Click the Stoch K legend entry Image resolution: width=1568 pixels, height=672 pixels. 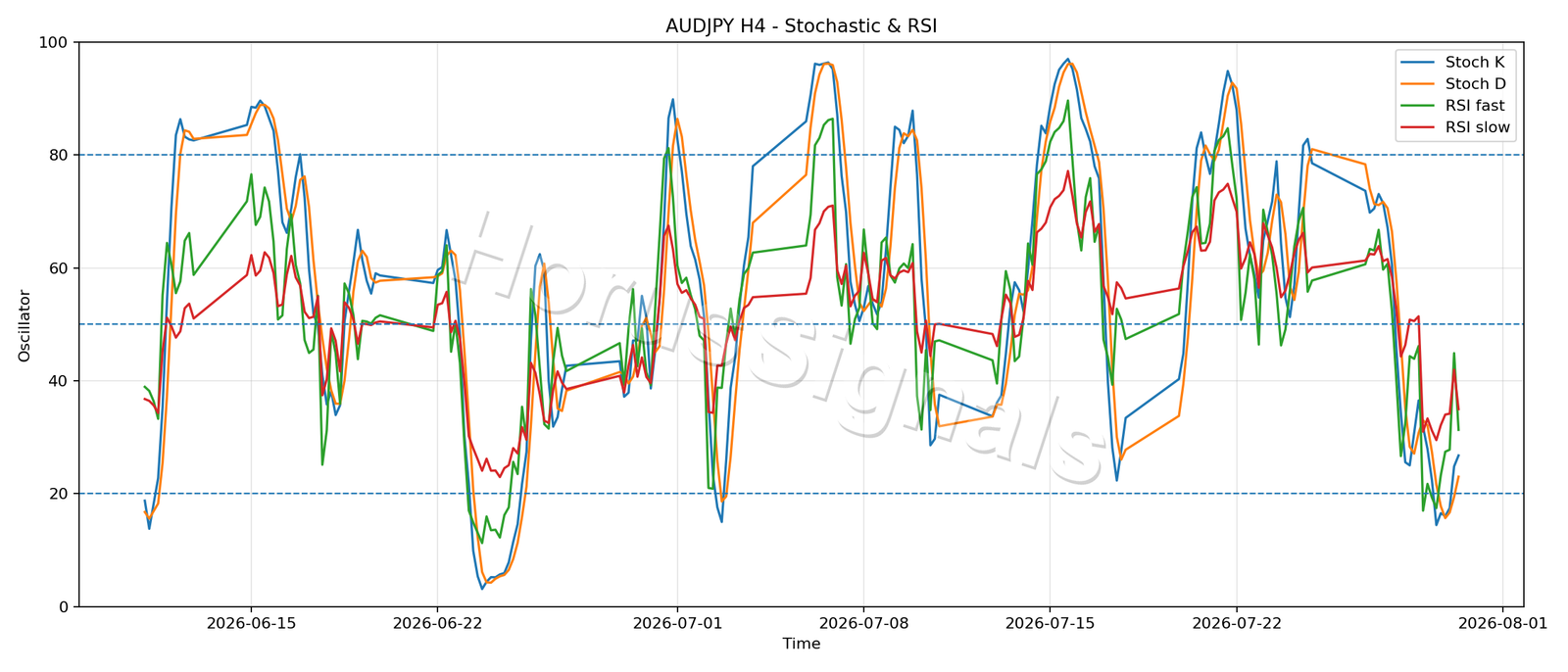pyautogui.click(x=1455, y=62)
